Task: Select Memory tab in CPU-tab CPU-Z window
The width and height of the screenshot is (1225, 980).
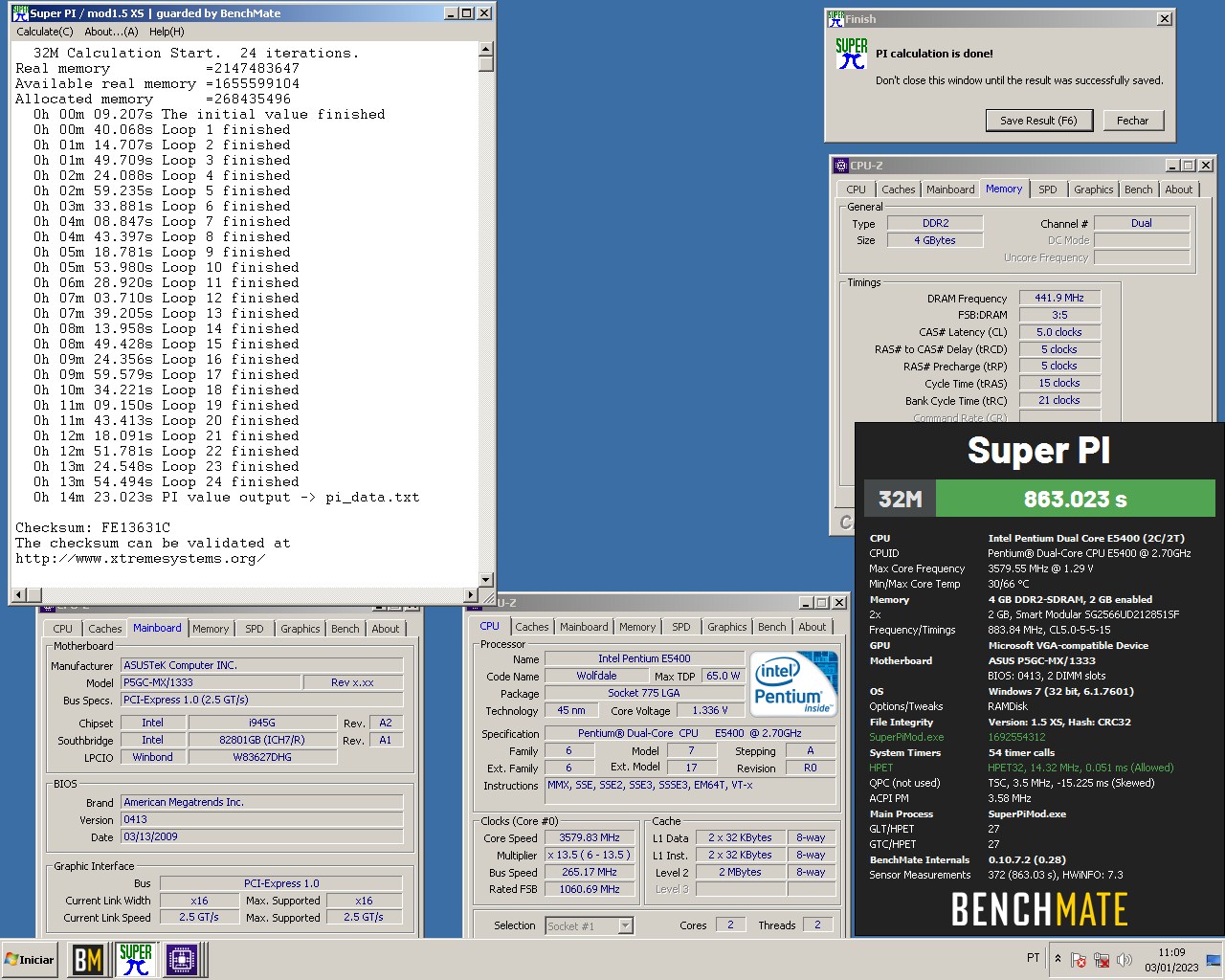Action: 637,627
